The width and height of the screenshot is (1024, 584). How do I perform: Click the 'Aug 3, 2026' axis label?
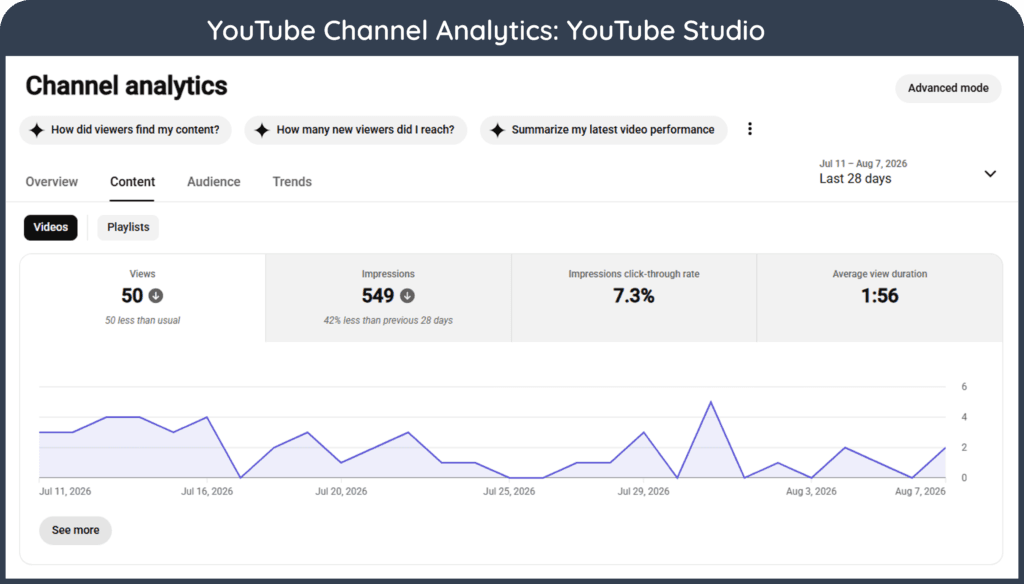point(811,491)
